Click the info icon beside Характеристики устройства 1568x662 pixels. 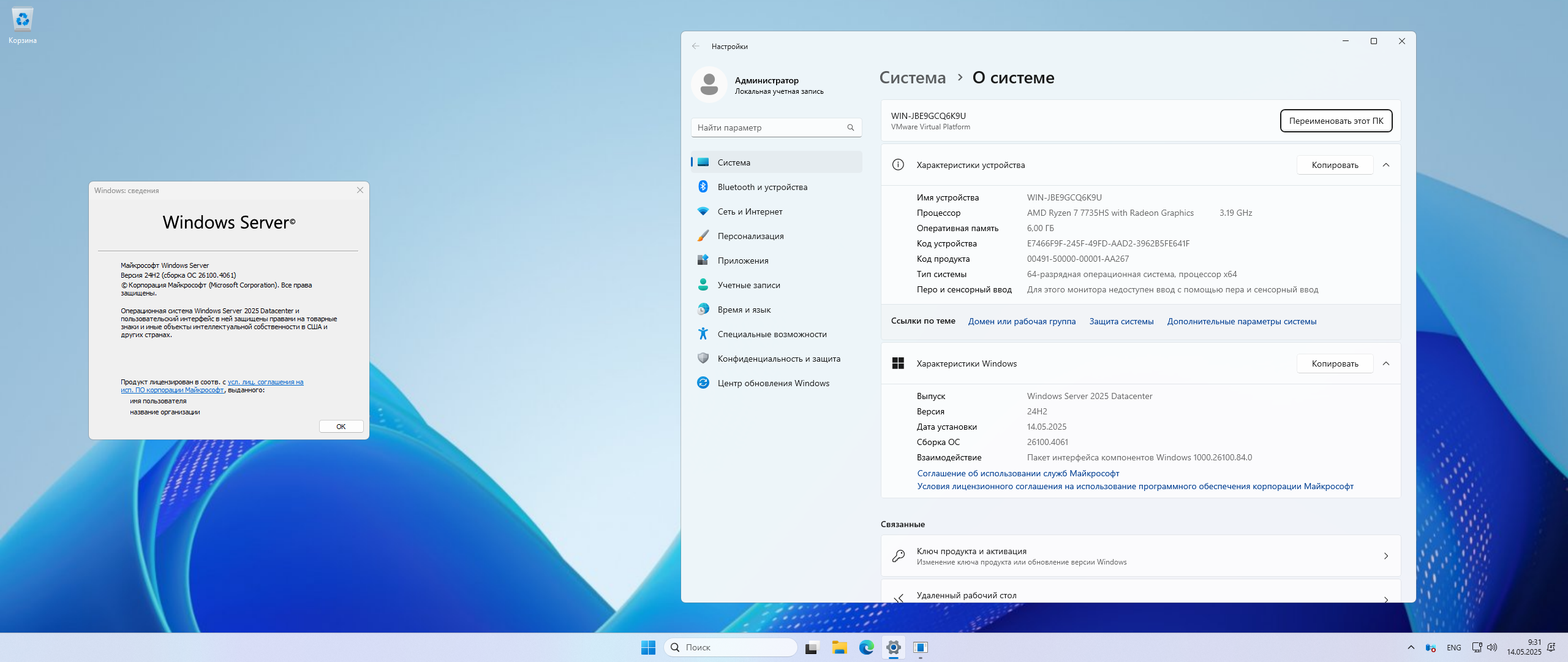[x=898, y=165]
